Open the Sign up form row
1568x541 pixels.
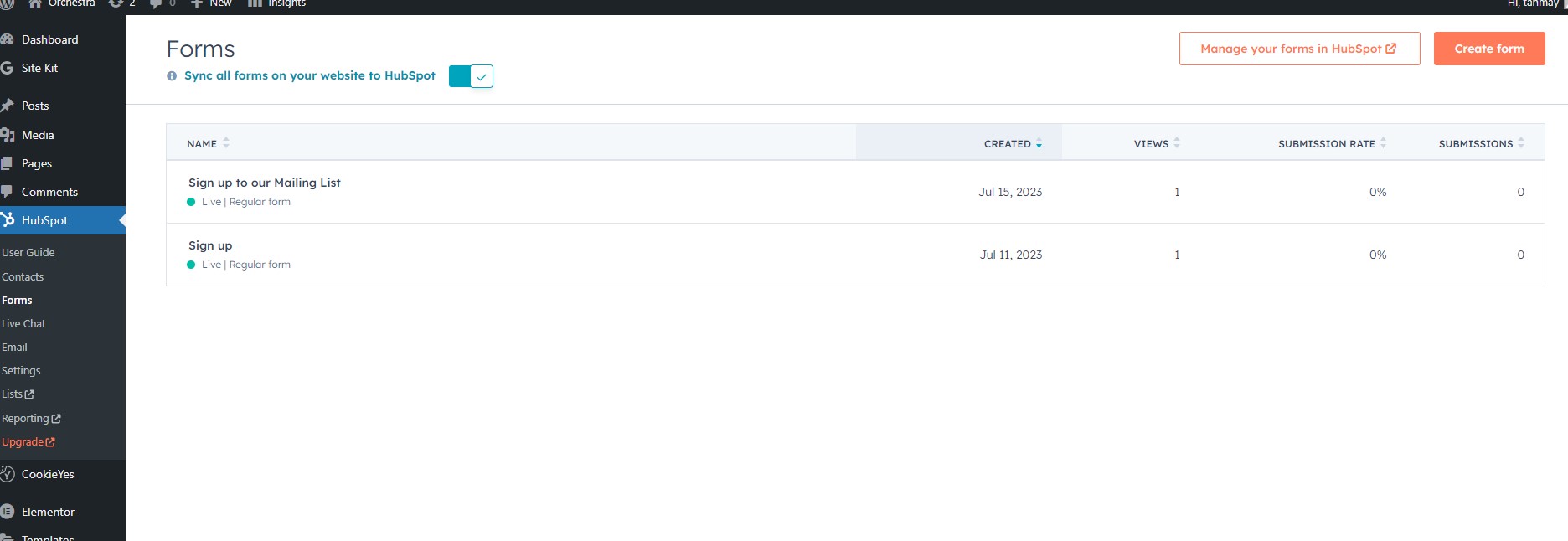[x=855, y=255]
